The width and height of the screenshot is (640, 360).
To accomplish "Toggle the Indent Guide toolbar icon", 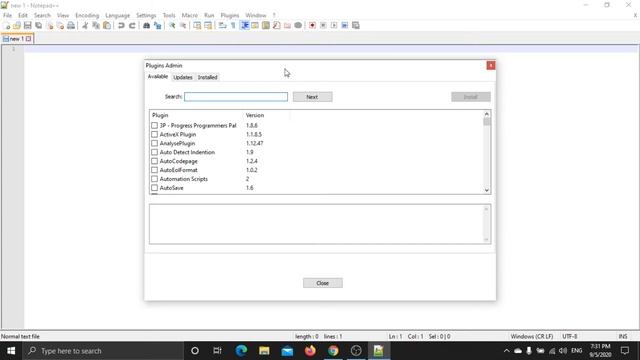I will tap(244, 25).
